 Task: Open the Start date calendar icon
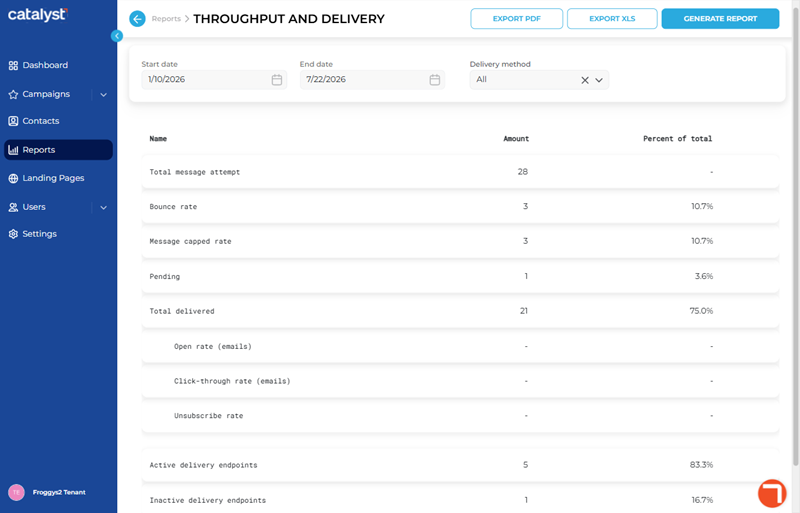277,80
